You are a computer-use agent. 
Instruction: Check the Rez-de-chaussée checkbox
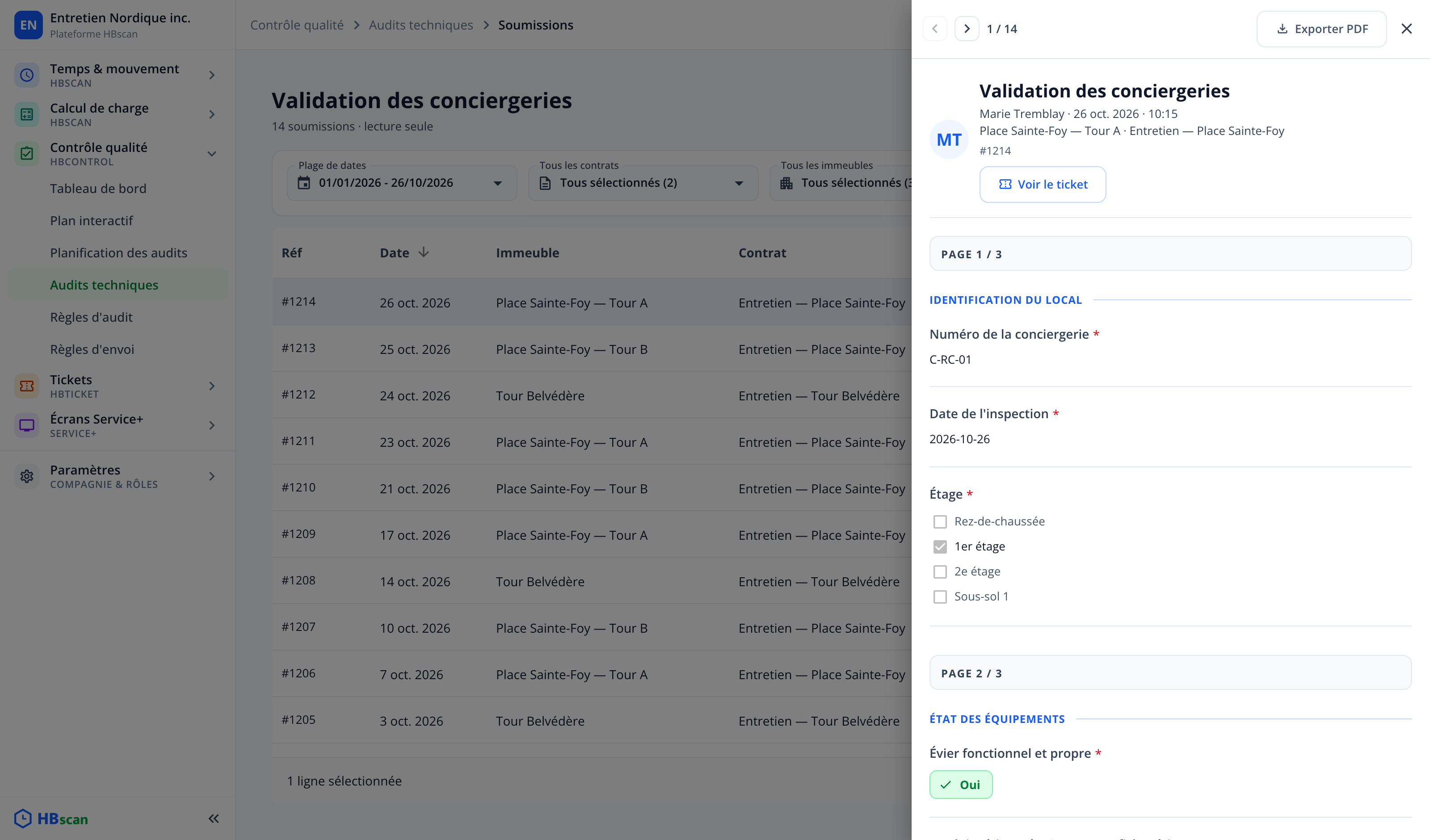click(x=940, y=521)
